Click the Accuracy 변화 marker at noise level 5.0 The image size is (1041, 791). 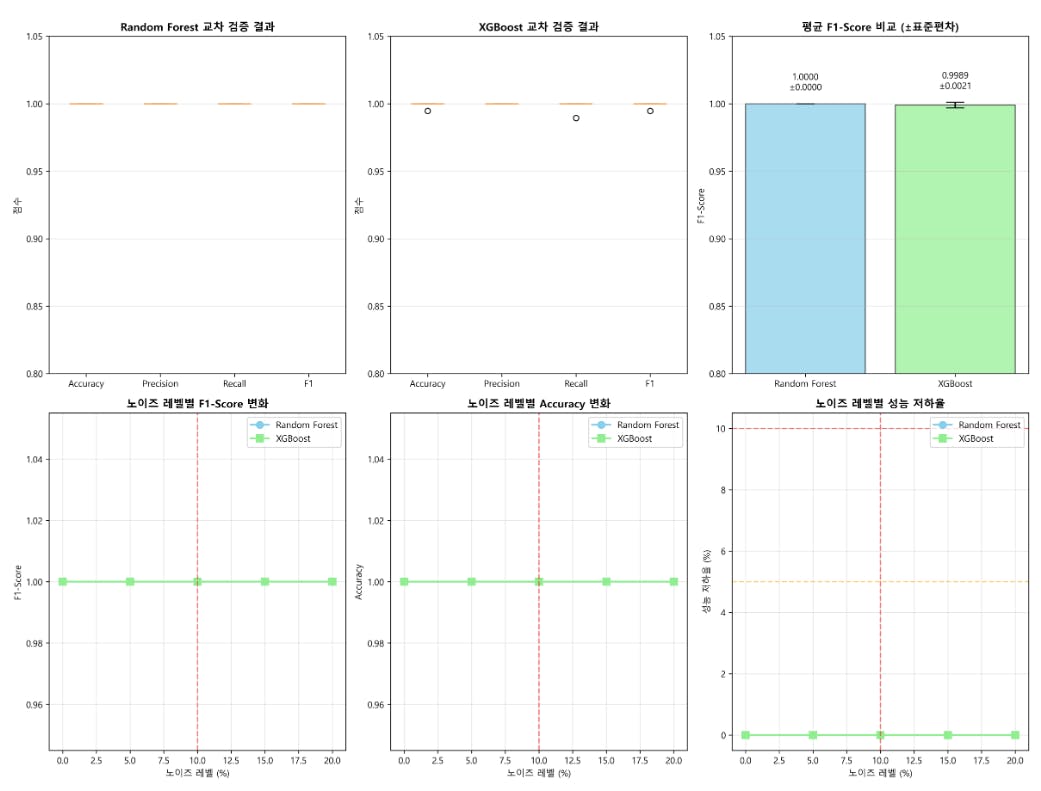(x=471, y=582)
